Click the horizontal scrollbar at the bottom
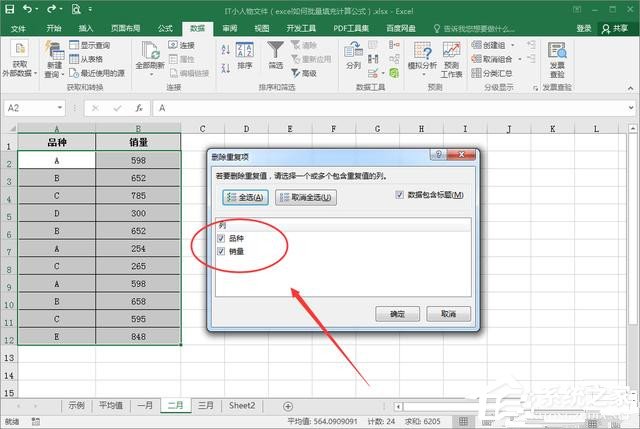This screenshot has width=640, height=429. coord(500,406)
